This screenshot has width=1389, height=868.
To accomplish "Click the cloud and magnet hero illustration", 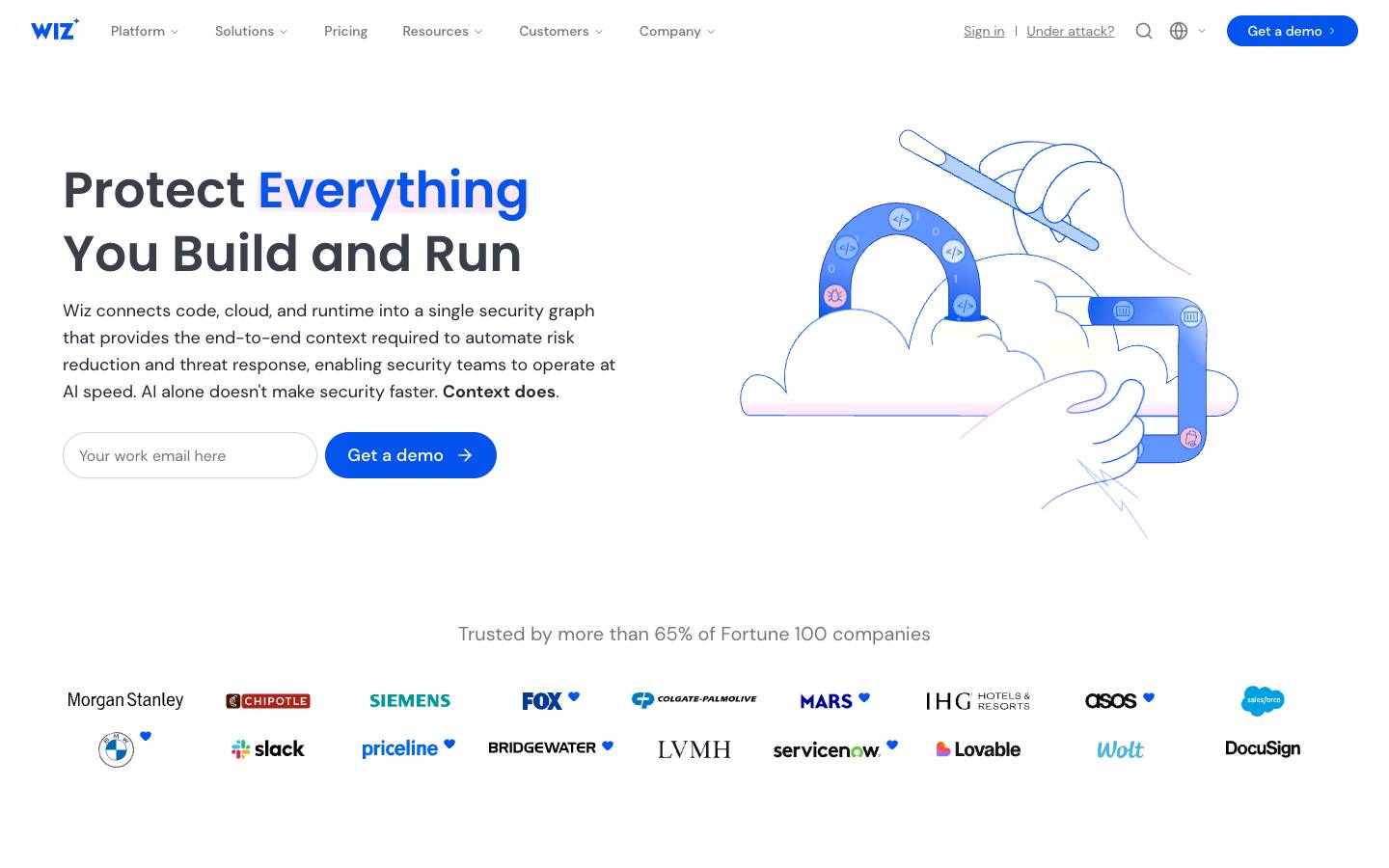I will tap(989, 334).
